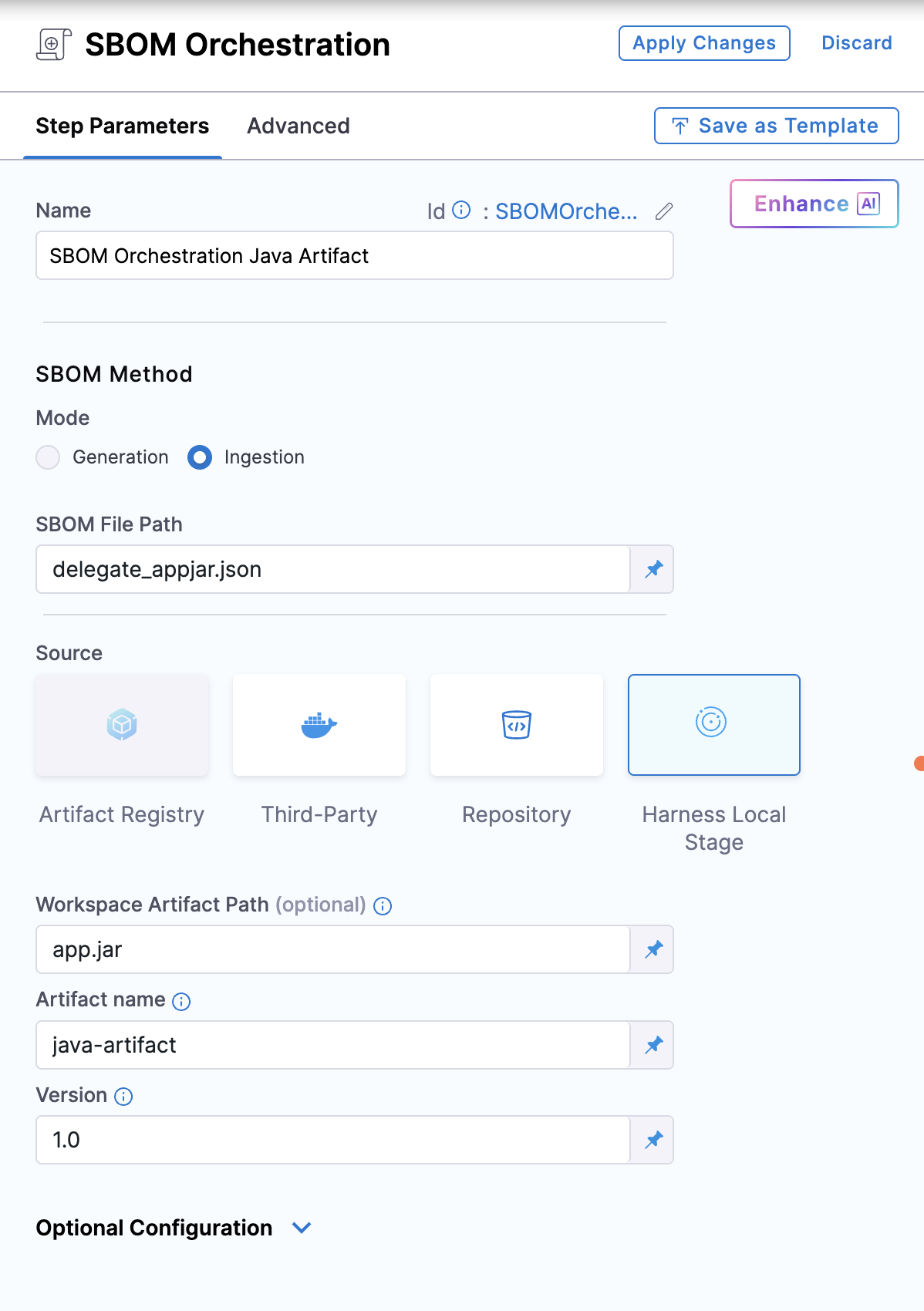Image resolution: width=924 pixels, height=1311 pixels.
Task: Select the Generation mode radio button
Action: pyautogui.click(x=48, y=457)
